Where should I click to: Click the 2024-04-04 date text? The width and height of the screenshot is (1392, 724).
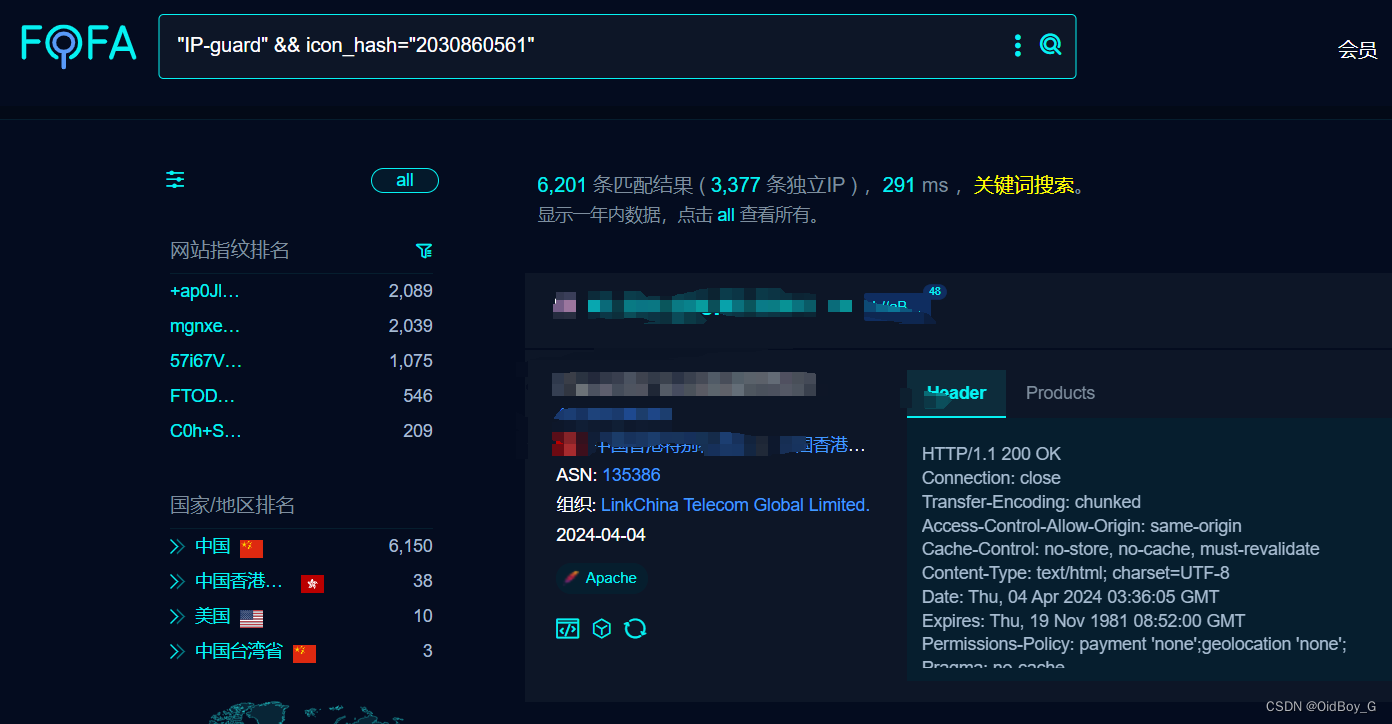click(601, 535)
